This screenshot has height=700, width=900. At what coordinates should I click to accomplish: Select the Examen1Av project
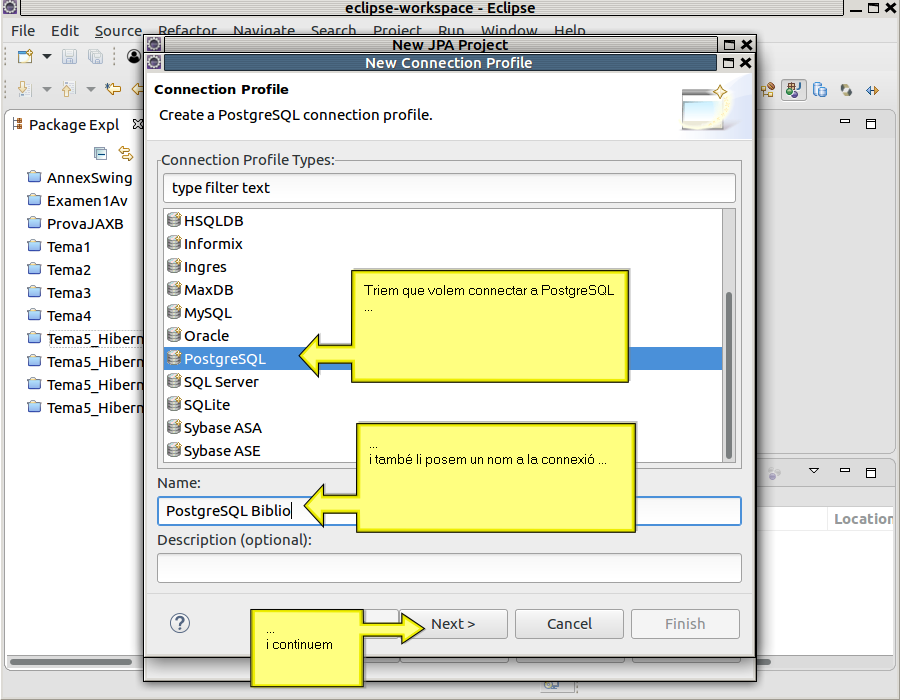[87, 201]
